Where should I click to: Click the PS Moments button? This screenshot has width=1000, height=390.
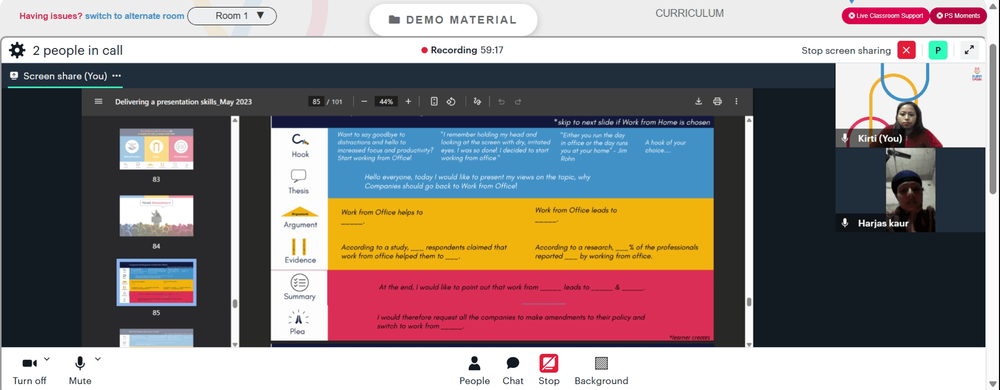click(x=958, y=16)
